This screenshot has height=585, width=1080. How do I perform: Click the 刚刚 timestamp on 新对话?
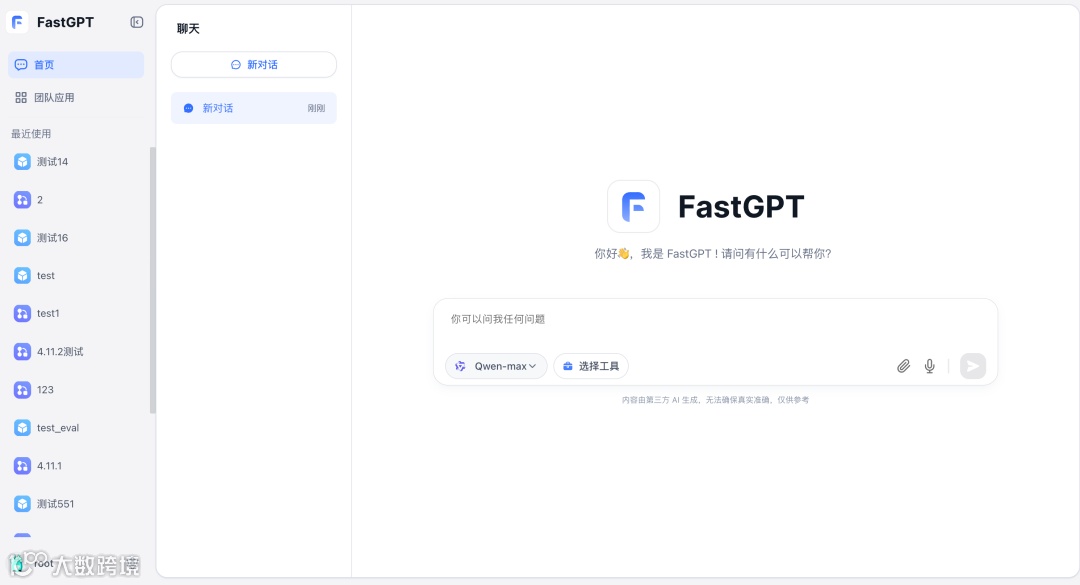pyautogui.click(x=316, y=108)
